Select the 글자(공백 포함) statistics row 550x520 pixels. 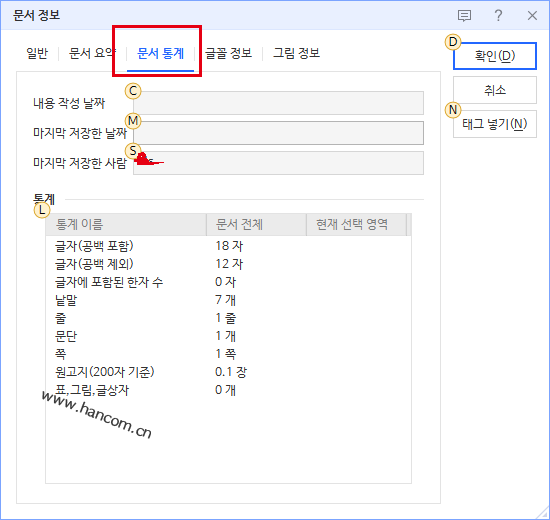coord(228,246)
